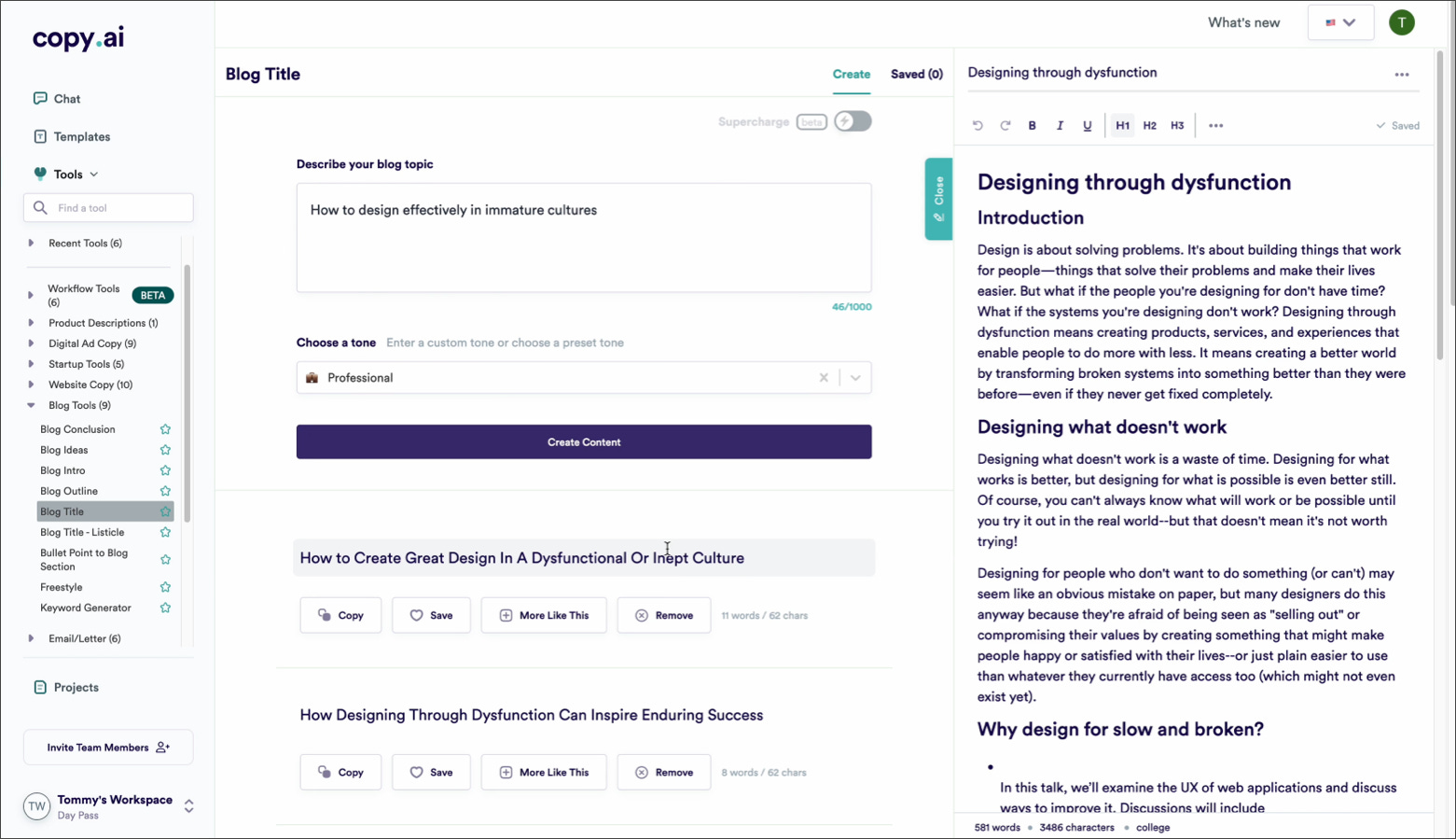Open the Templates section

point(81,136)
